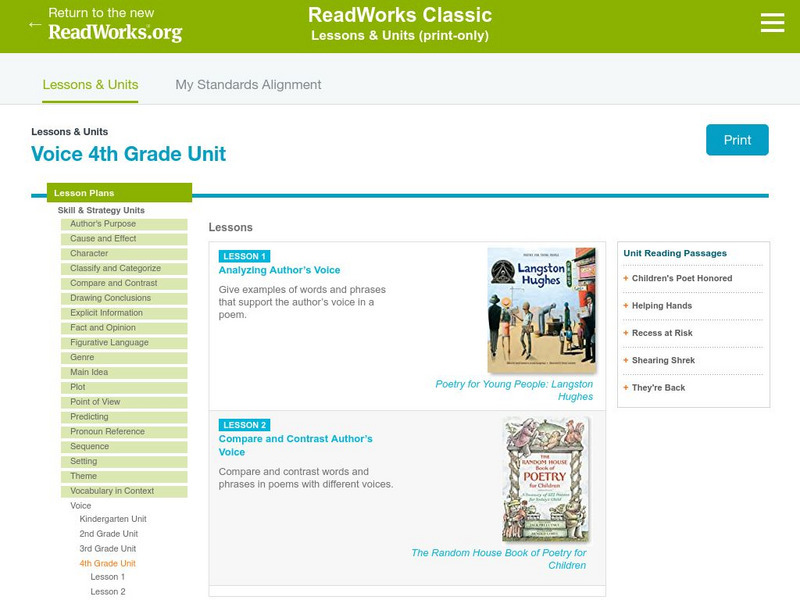Return to the new ReadWorks.org link
800x600 pixels.
pos(115,24)
